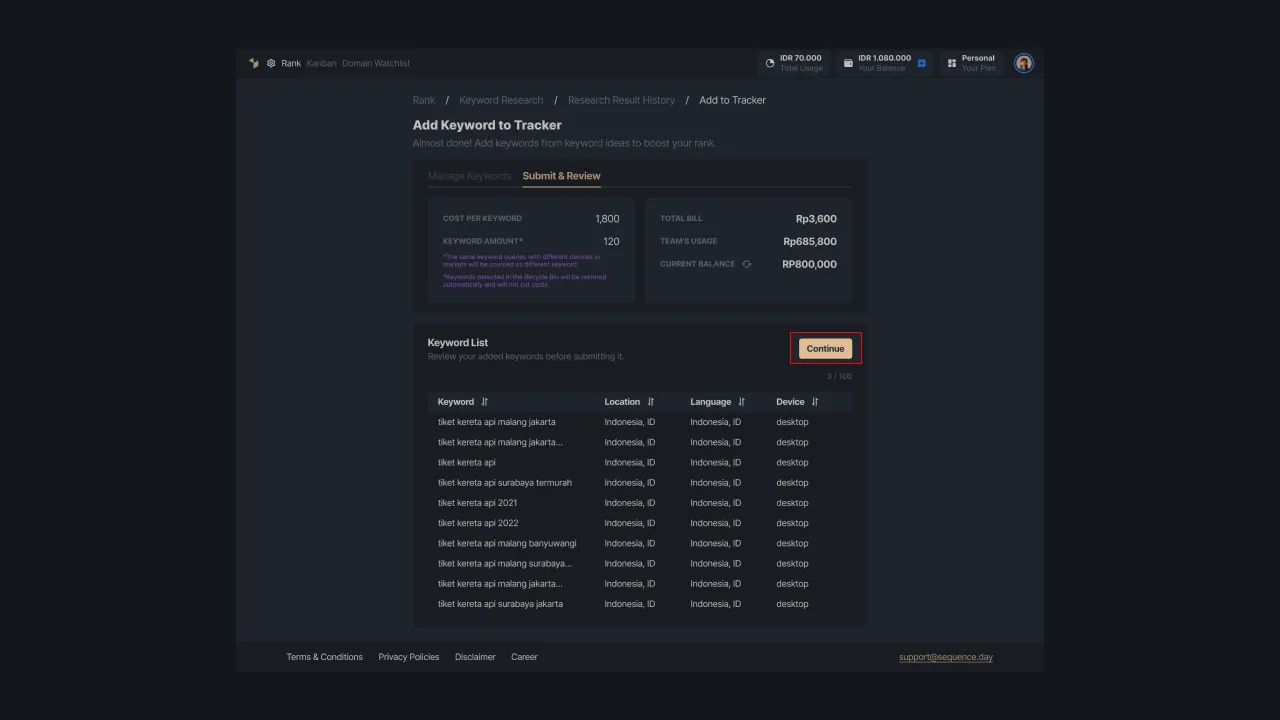Click the support@sequence.day email link
The image size is (1280, 720).
(945, 657)
